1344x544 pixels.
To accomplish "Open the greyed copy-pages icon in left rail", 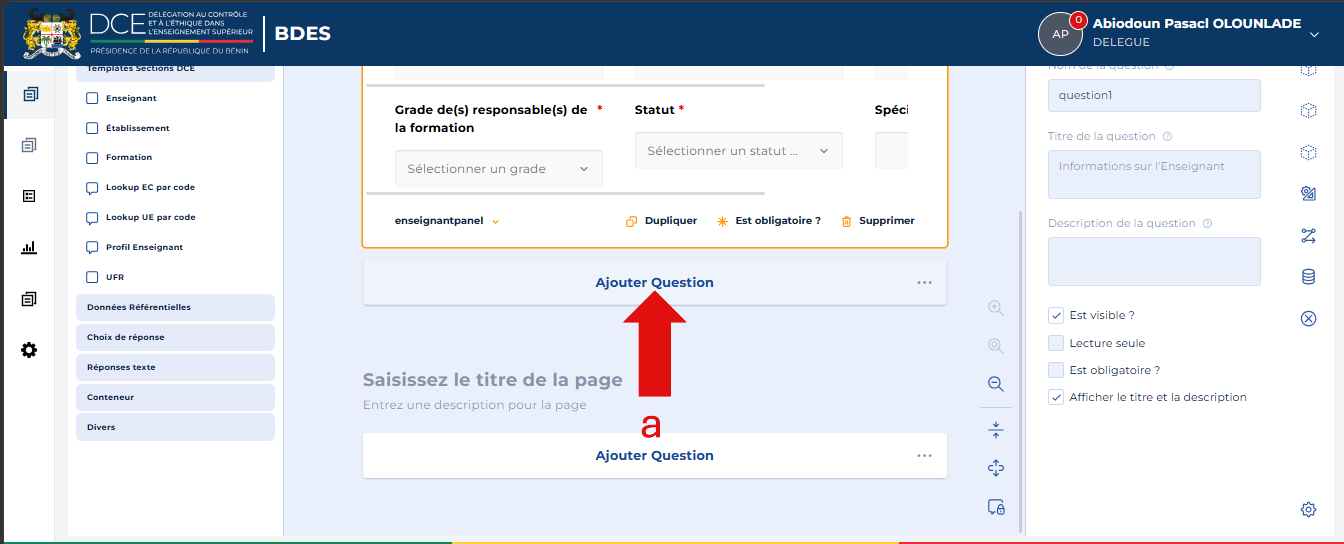I will click(29, 146).
